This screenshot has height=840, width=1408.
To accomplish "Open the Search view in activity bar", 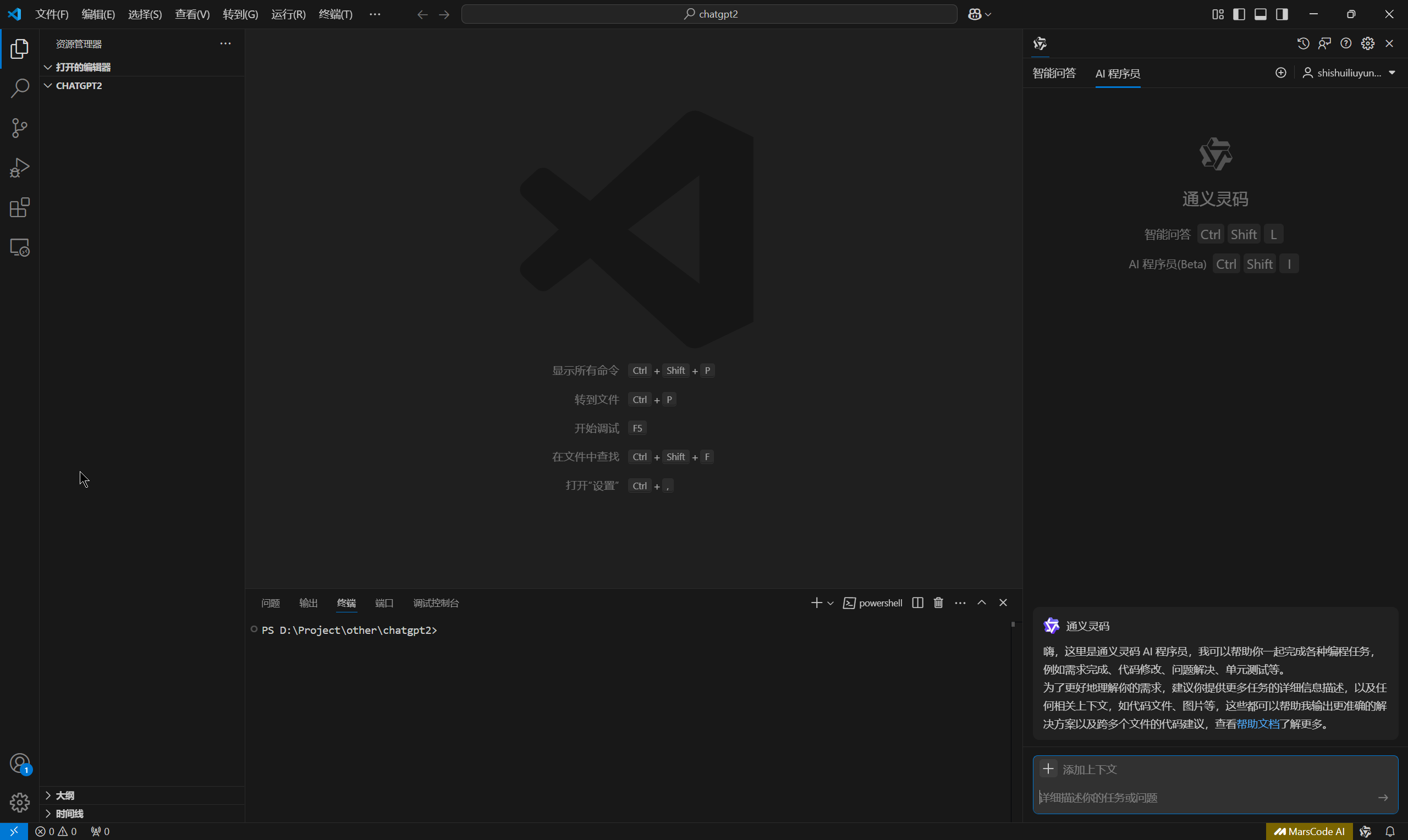I will coord(20,88).
